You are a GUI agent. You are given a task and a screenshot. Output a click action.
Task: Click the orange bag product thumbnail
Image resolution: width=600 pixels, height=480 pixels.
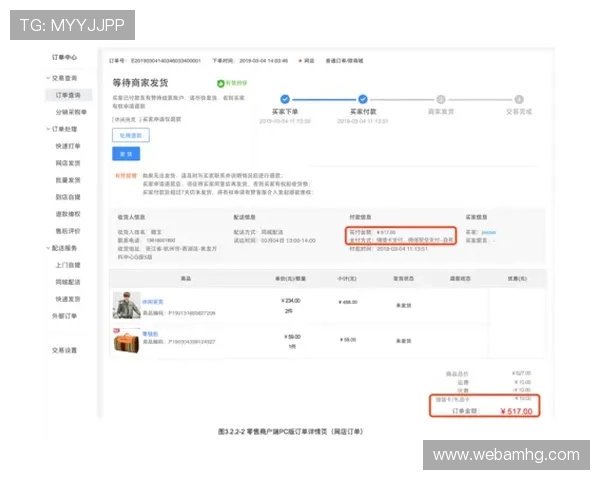click(x=127, y=341)
